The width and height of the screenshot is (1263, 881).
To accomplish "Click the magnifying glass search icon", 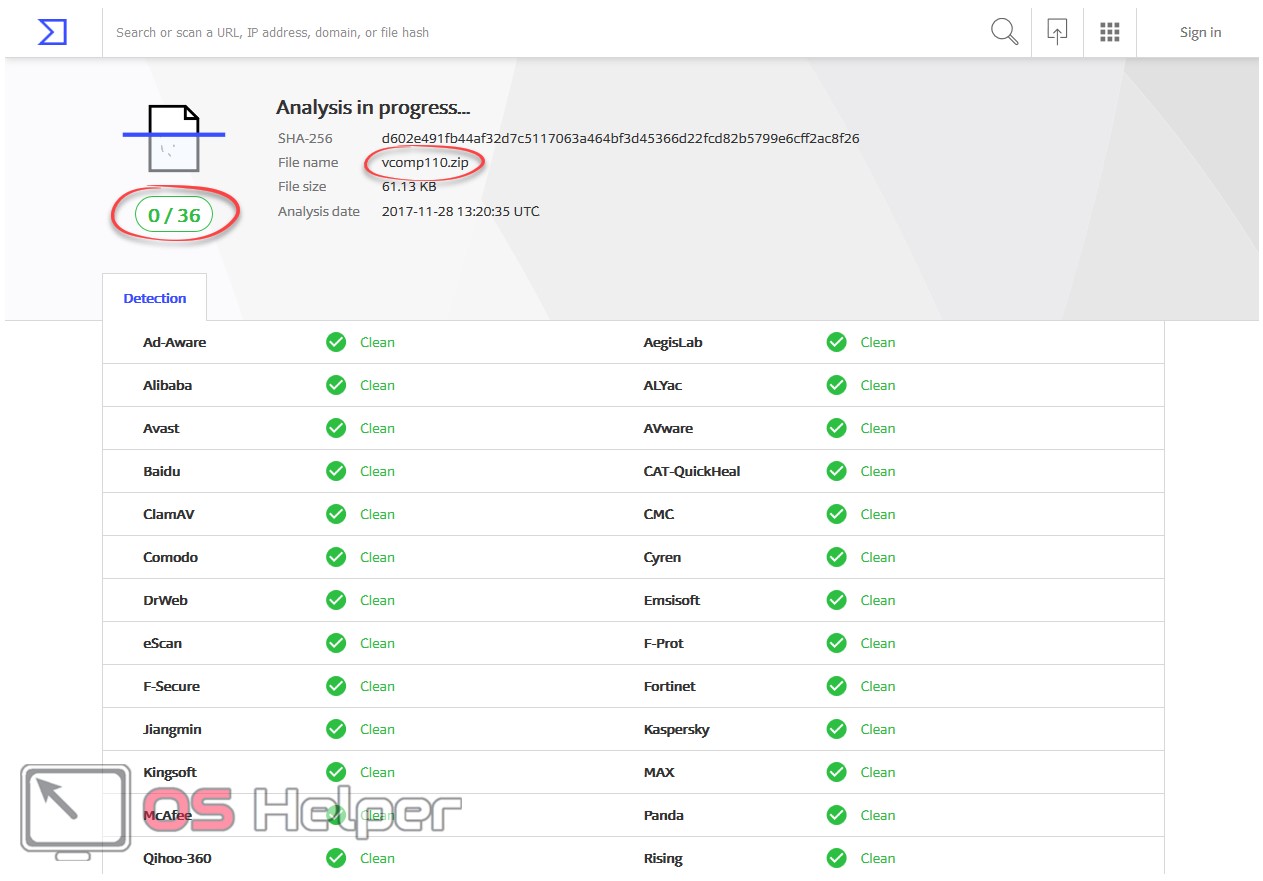I will click(x=1004, y=32).
